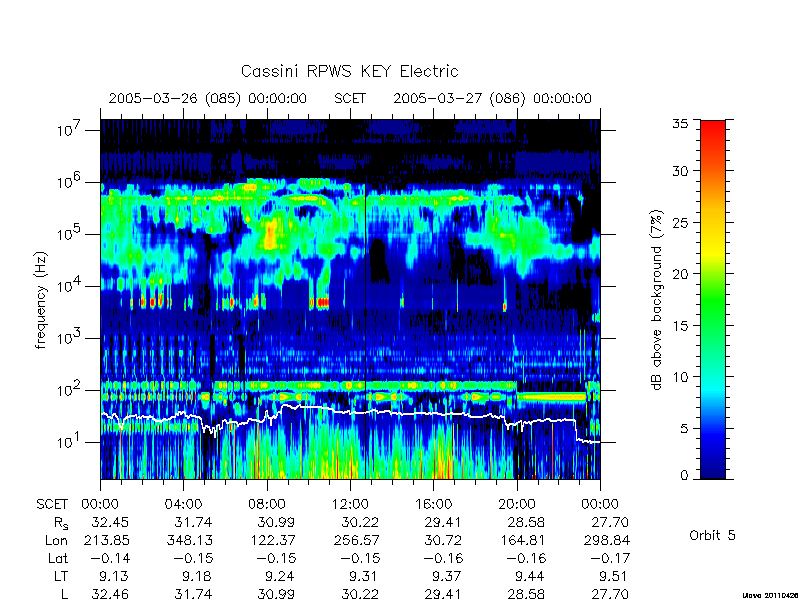Click the 16:00 time tick label
The image size is (800, 600).
pyautogui.click(x=433, y=504)
